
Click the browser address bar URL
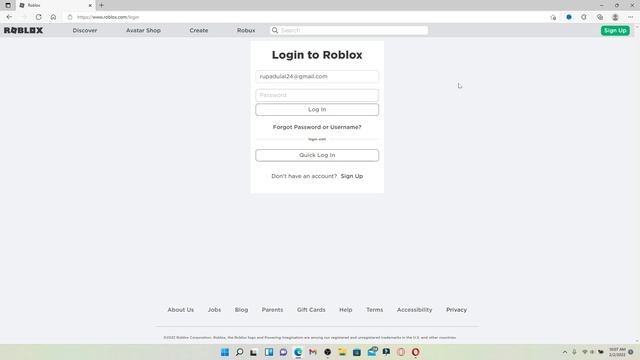108,17
